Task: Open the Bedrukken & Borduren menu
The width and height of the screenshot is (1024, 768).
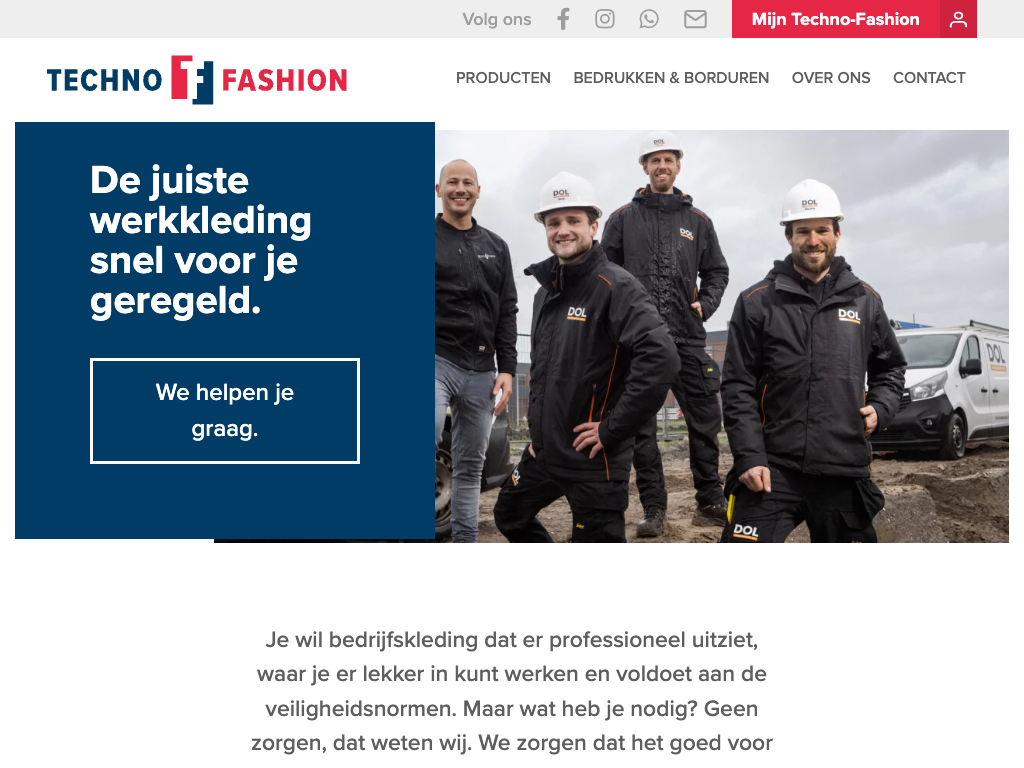Action: (x=671, y=78)
